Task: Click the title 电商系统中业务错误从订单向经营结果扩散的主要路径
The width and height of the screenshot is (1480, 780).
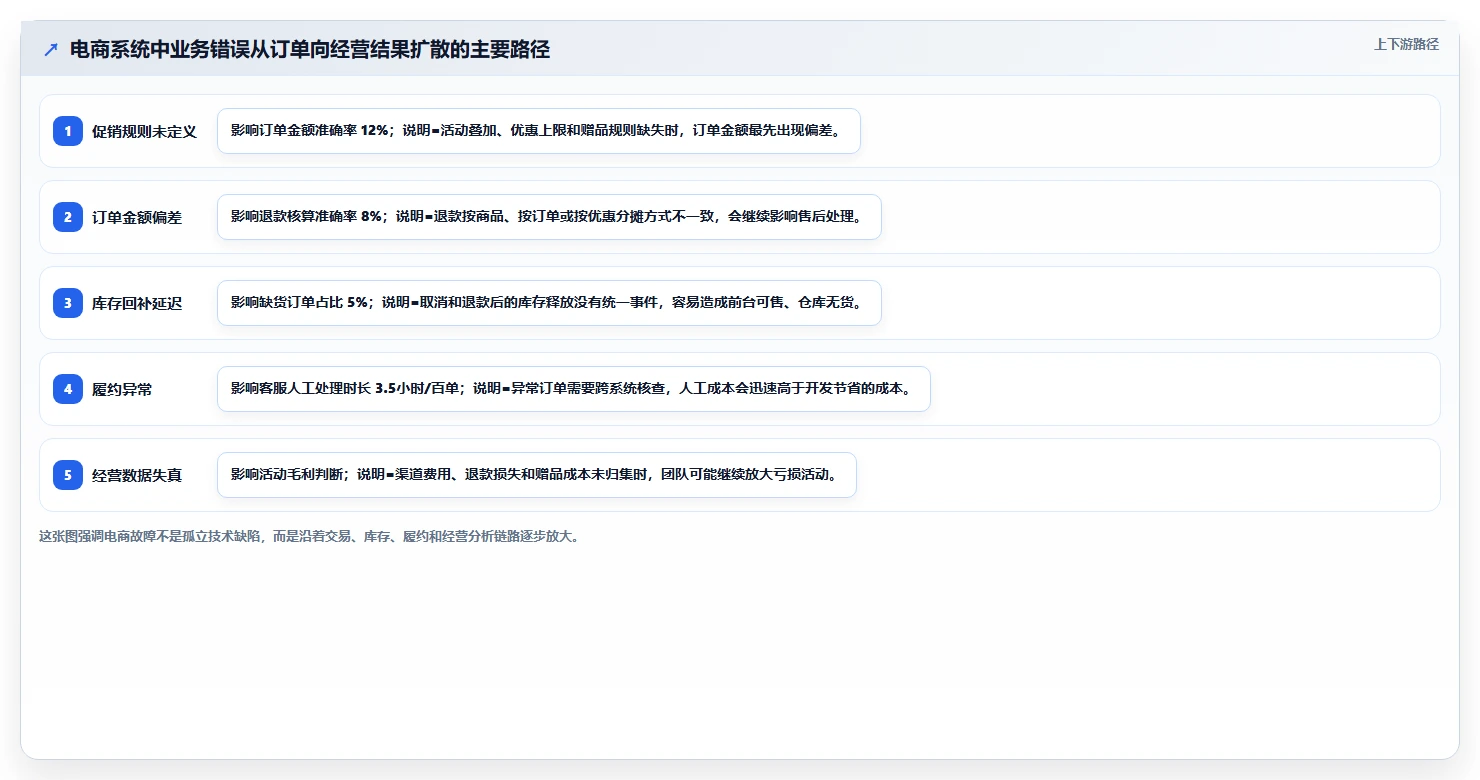Action: coord(310,50)
